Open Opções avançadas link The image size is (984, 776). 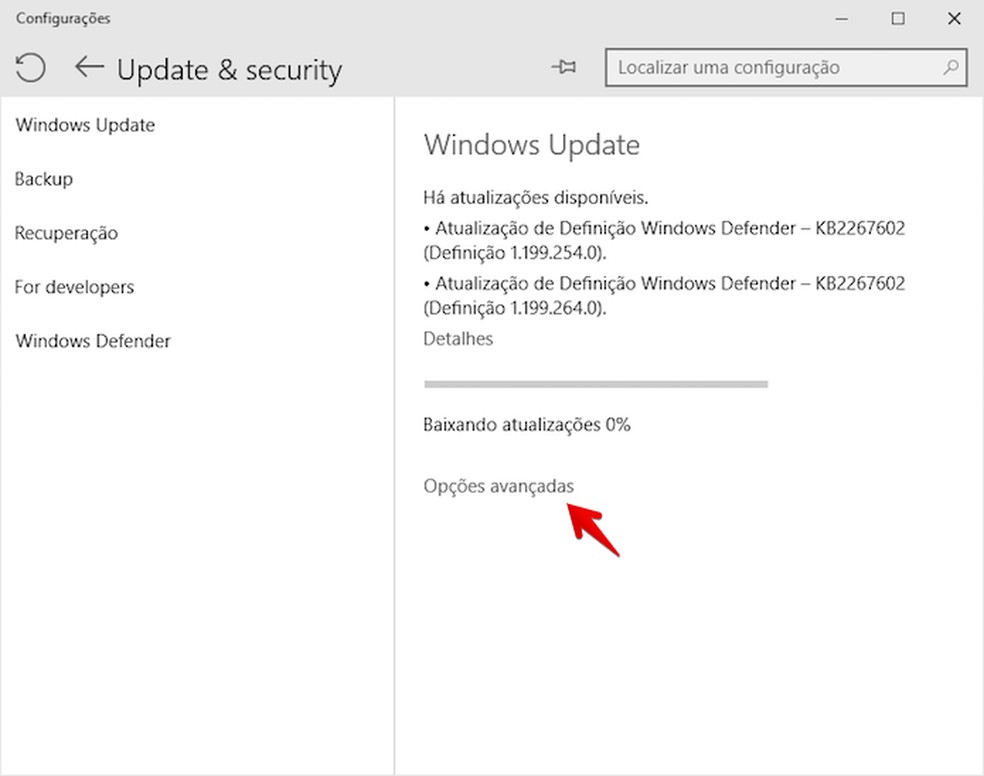[x=498, y=486]
